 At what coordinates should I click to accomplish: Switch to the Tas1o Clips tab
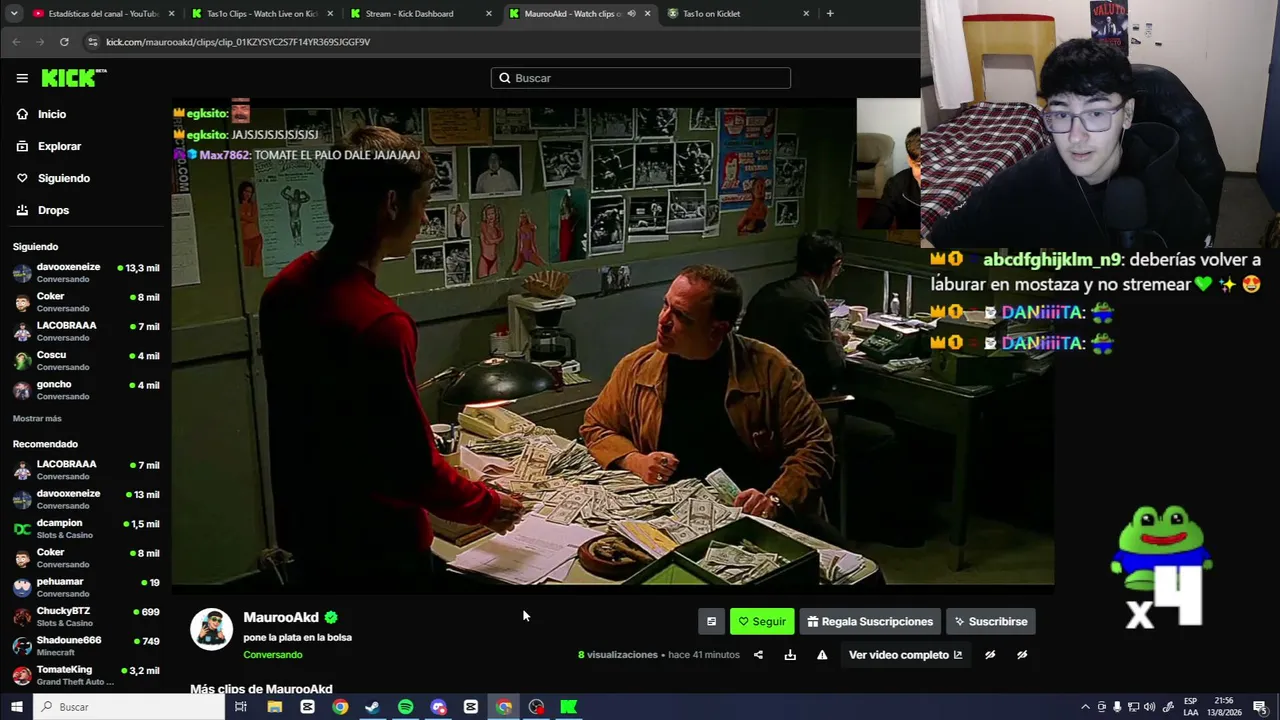(x=262, y=14)
